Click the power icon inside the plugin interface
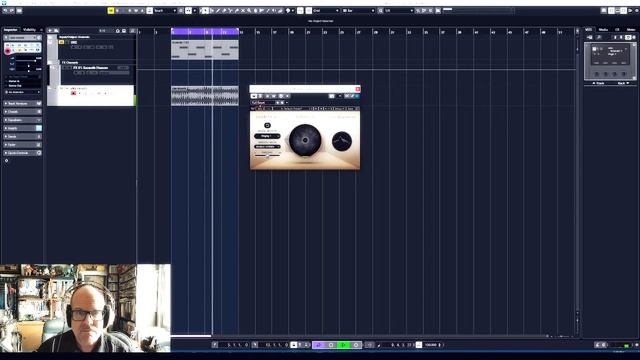This screenshot has width=640, height=360. 267,125
